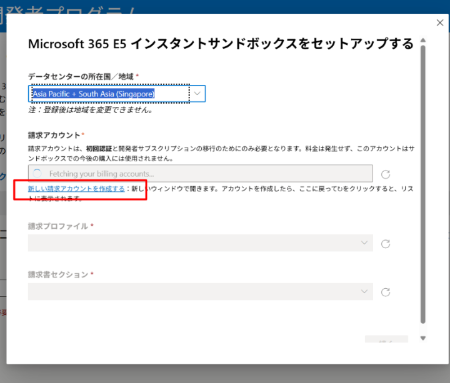450x383 pixels.
Task: Click the dialog scrollbar down arrow
Action: click(423, 338)
